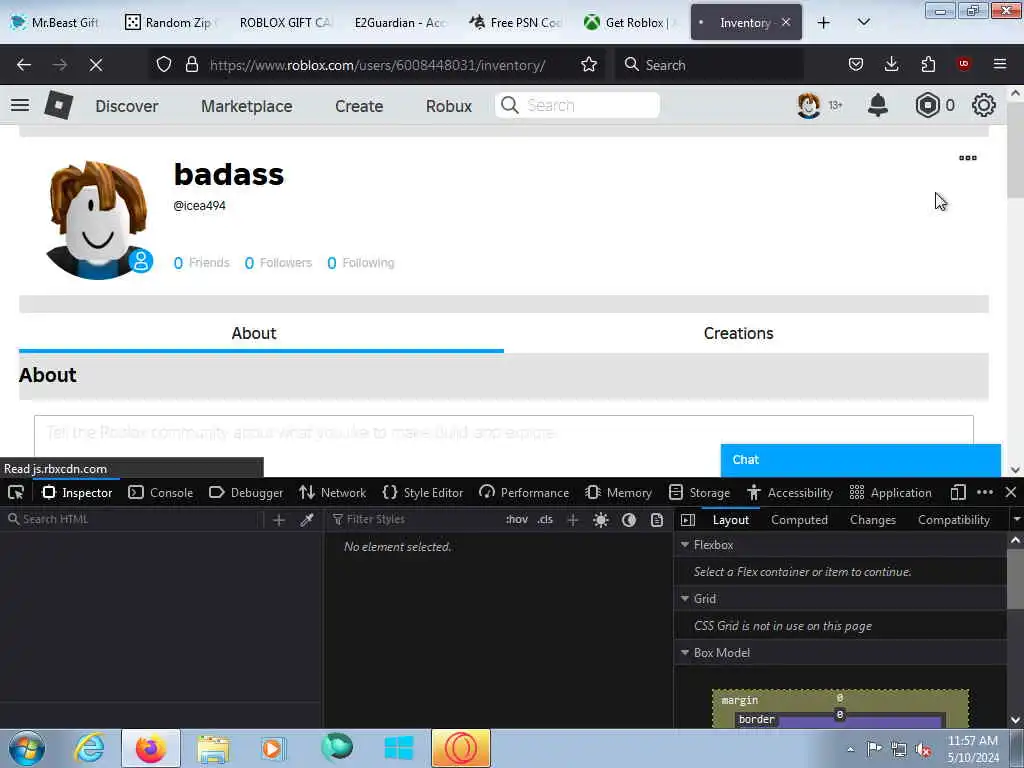Open the Discover link

click(127, 106)
